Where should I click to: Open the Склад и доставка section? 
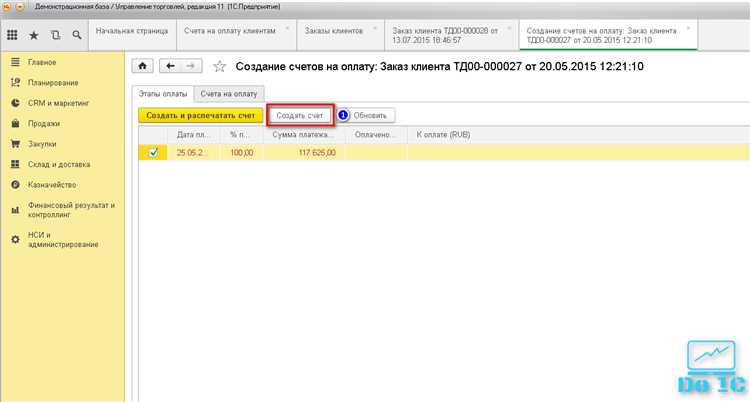pyautogui.click(x=59, y=164)
